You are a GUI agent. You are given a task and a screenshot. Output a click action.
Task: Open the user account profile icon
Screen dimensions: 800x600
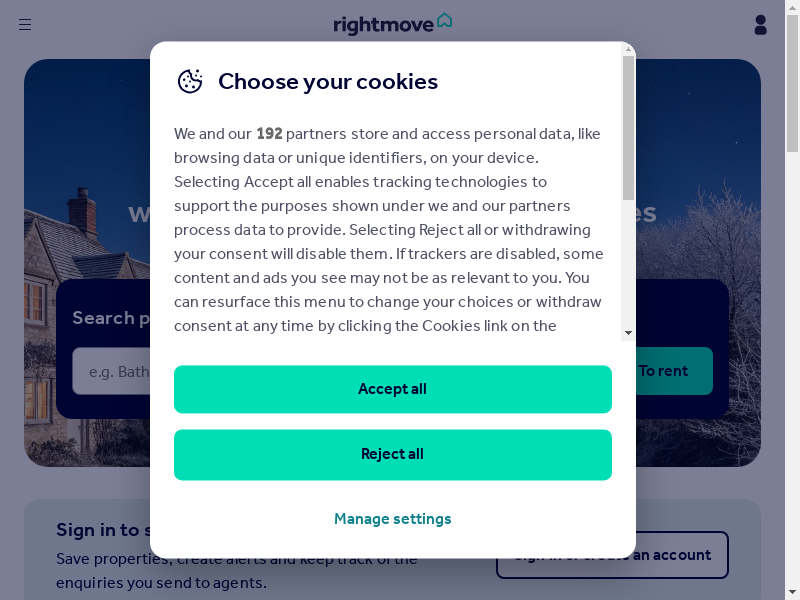click(760, 25)
